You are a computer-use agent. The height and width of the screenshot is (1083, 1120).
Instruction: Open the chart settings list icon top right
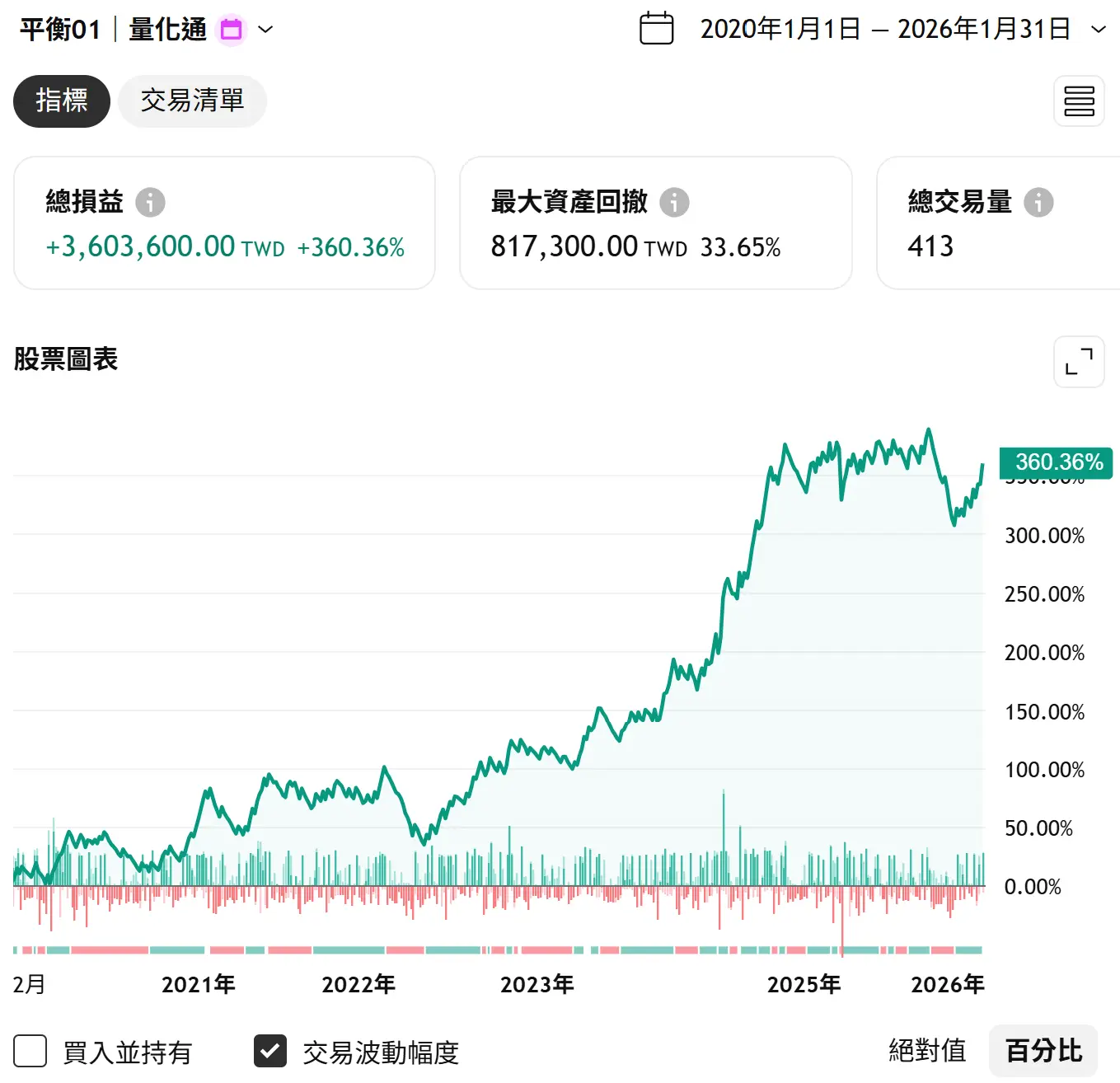click(x=1079, y=101)
